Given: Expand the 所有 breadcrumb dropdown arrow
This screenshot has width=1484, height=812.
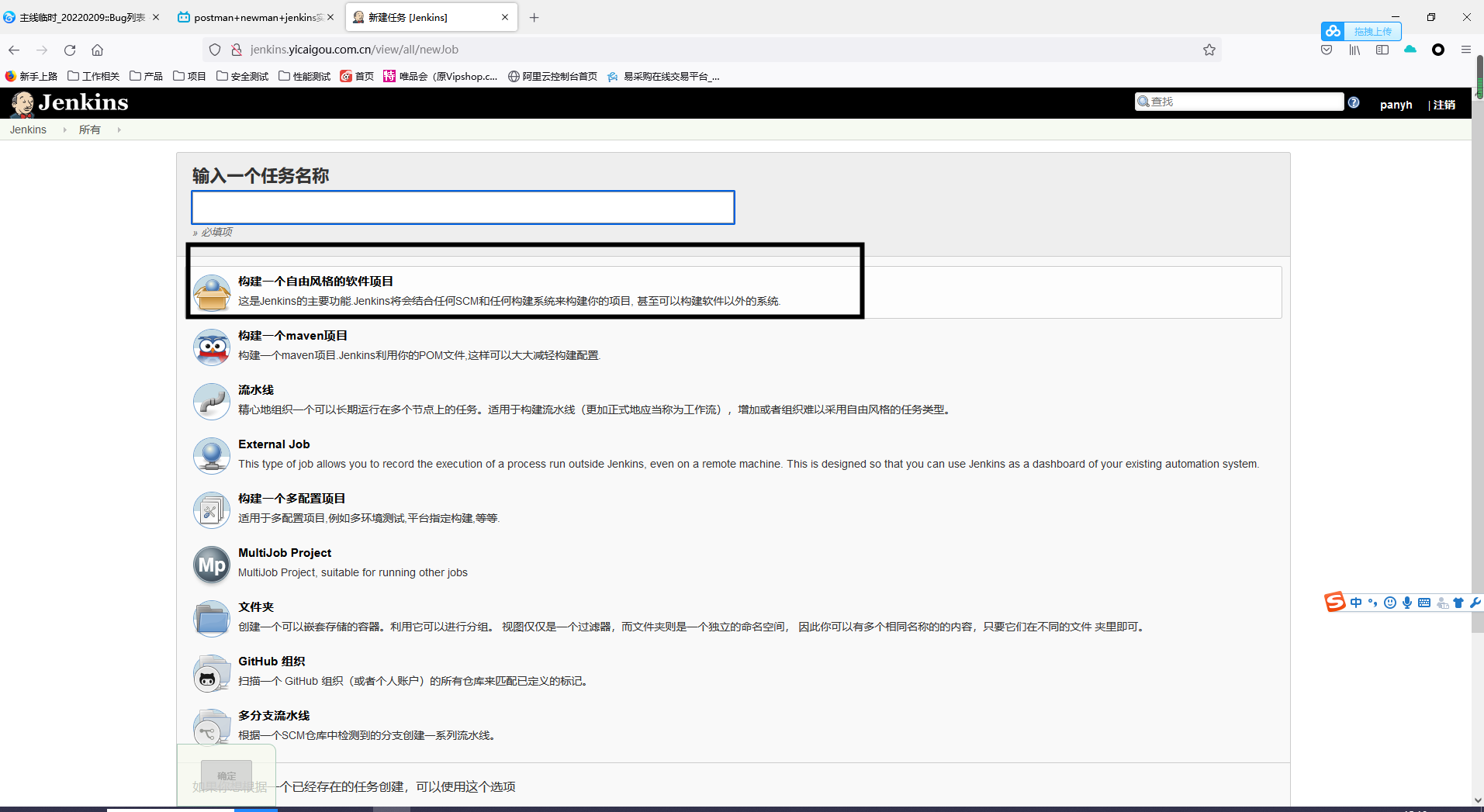Looking at the screenshot, I should (119, 130).
